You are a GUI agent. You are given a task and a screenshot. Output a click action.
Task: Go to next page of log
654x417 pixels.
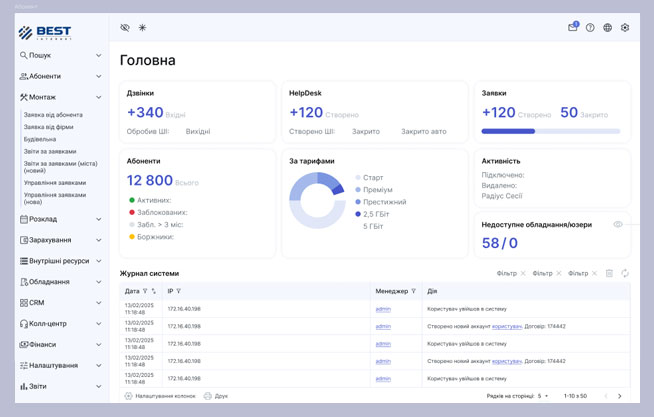pos(619,396)
